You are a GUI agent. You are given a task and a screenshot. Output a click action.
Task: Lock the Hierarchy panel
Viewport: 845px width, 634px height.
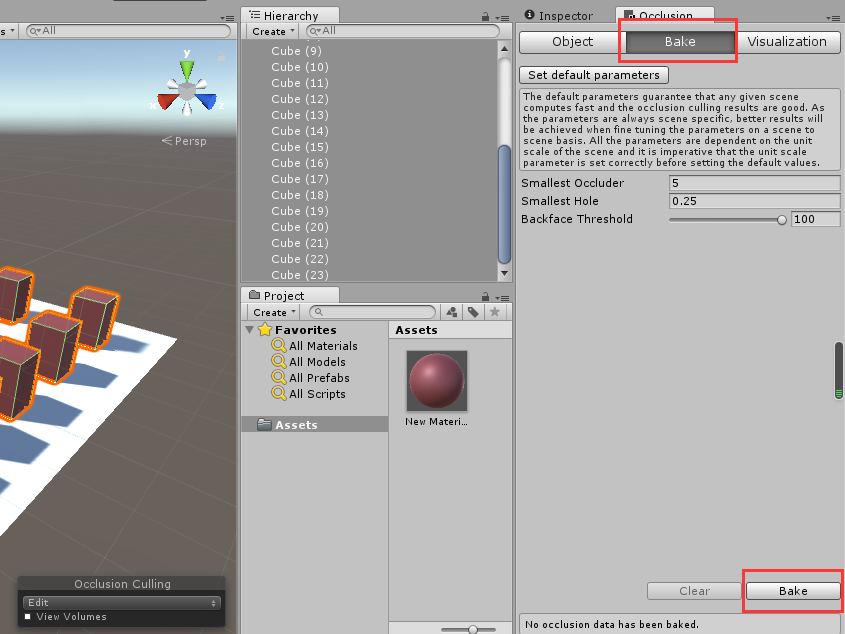click(486, 17)
